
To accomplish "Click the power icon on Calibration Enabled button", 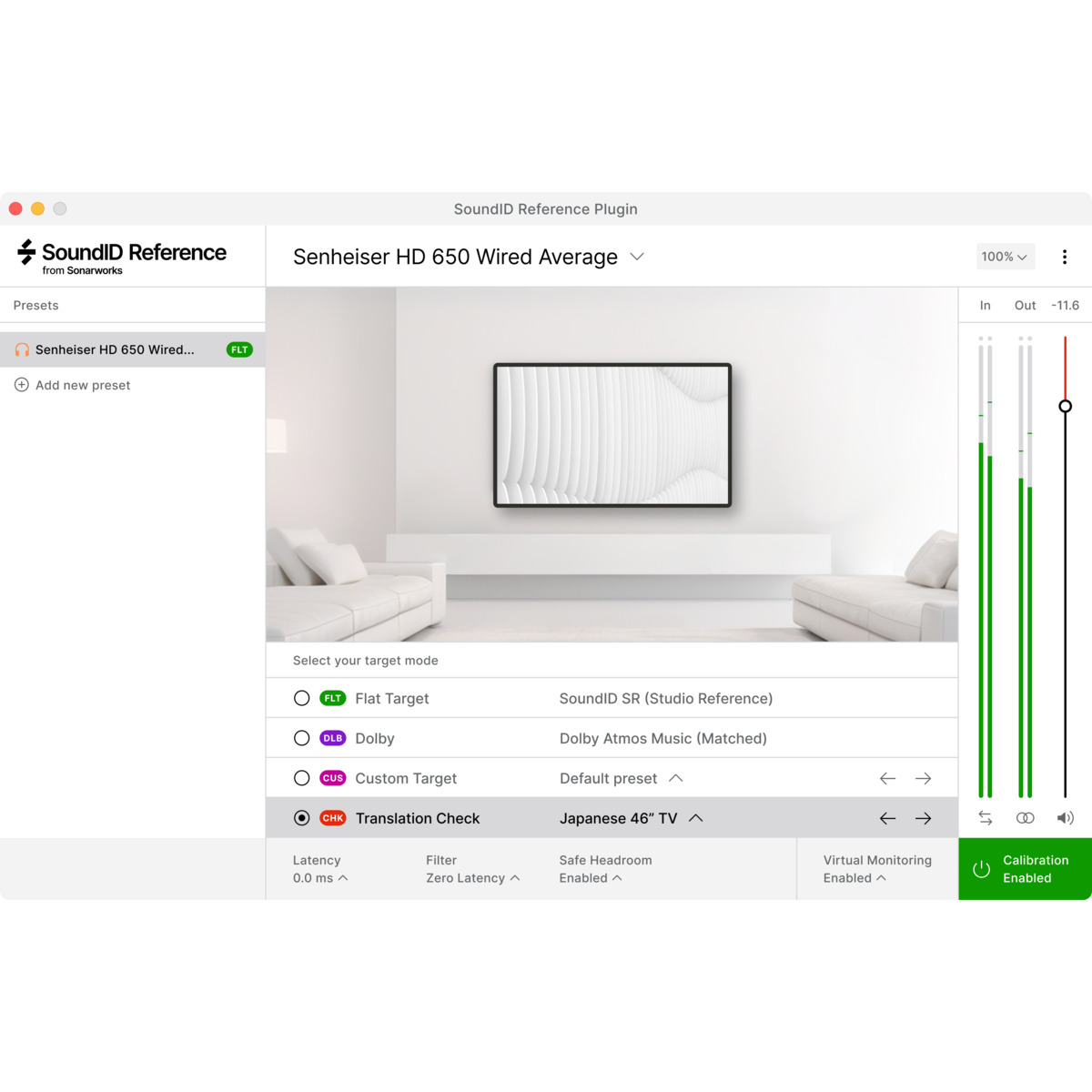I will coord(981,869).
